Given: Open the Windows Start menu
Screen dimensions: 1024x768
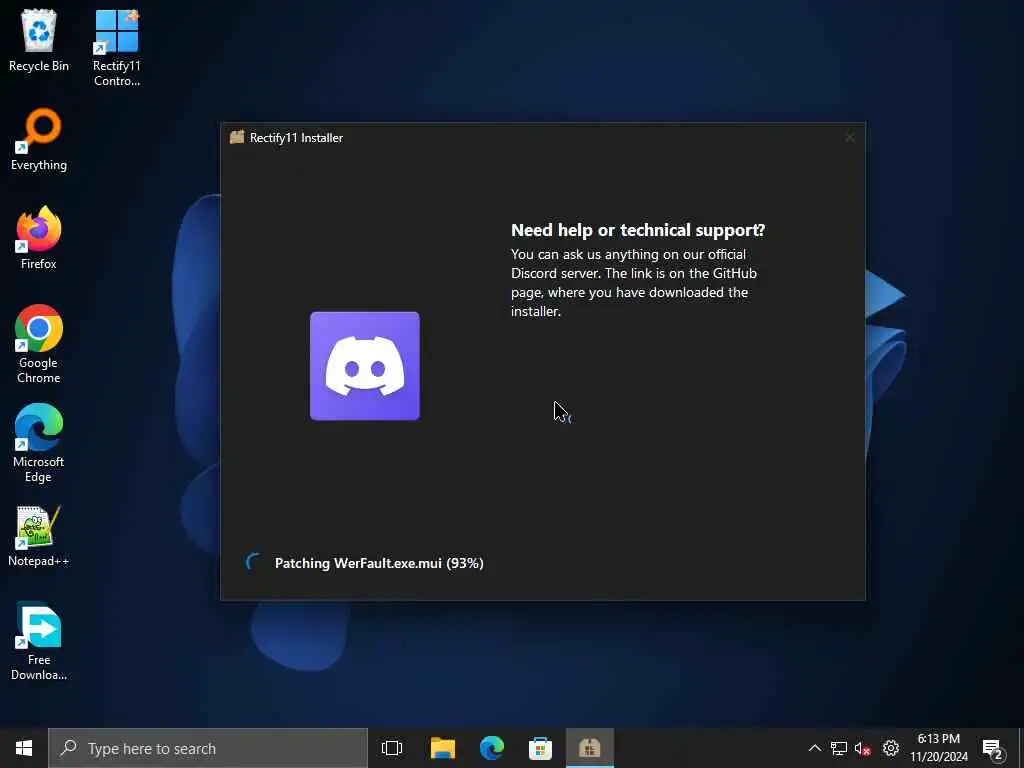Looking at the screenshot, I should coord(24,748).
